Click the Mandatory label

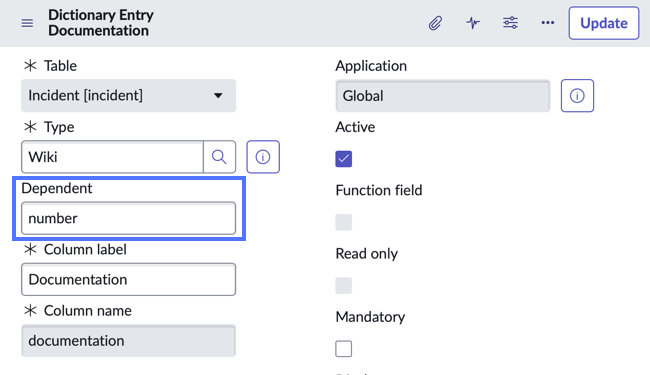370,317
